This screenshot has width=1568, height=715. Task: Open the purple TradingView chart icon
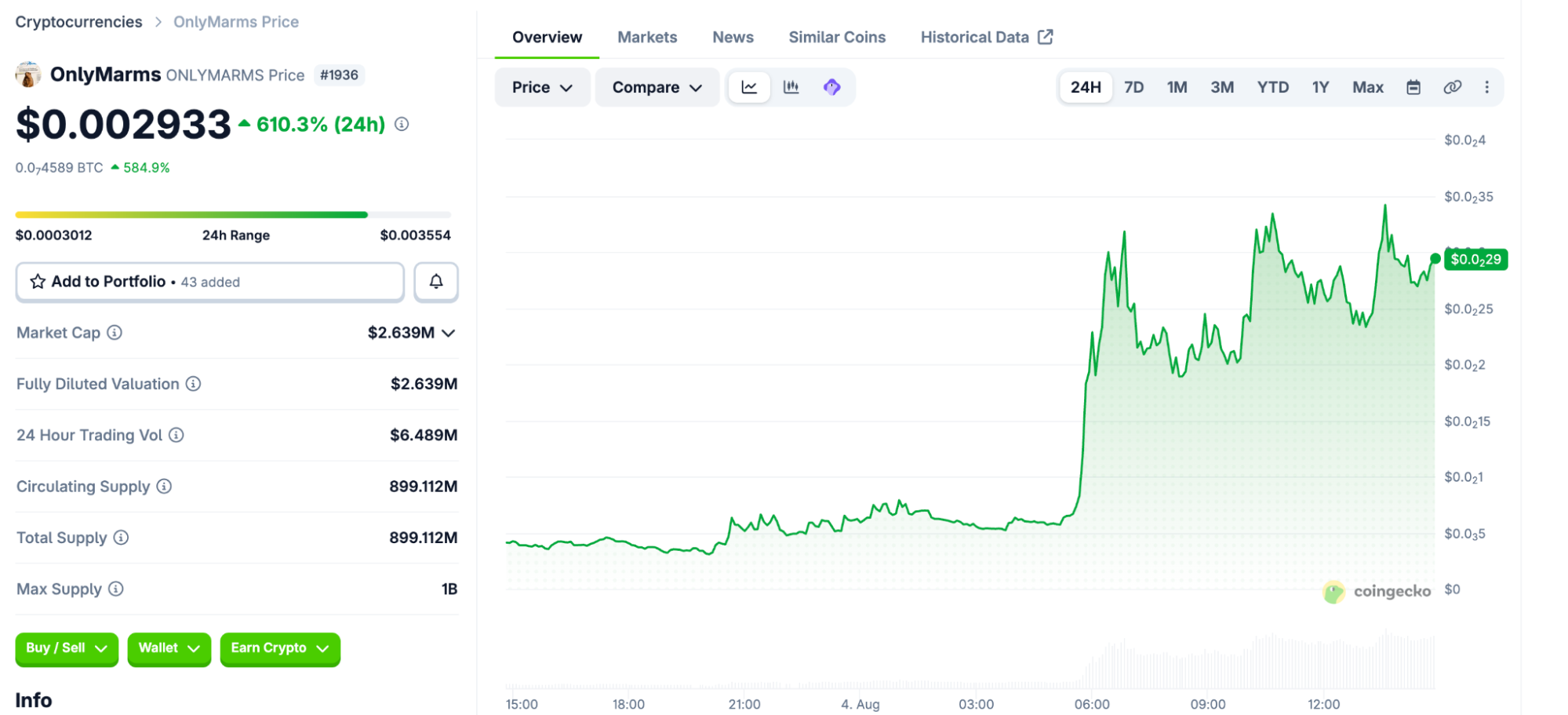coord(832,87)
